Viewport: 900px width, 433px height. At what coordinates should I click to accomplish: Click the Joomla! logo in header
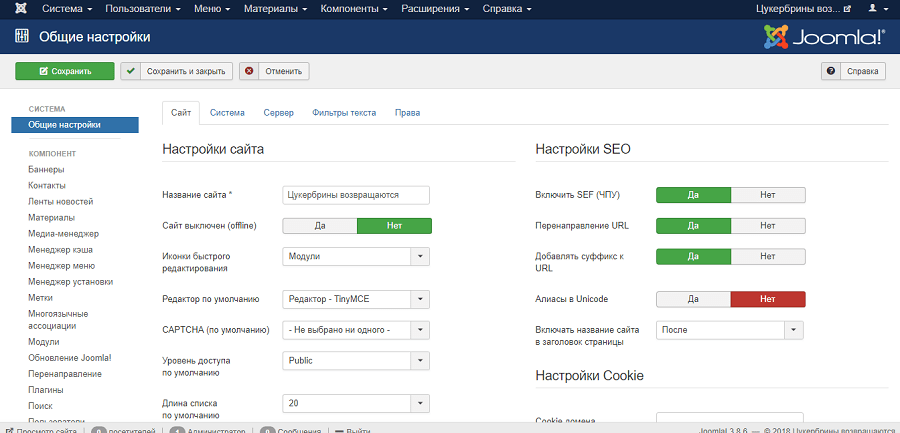click(824, 38)
